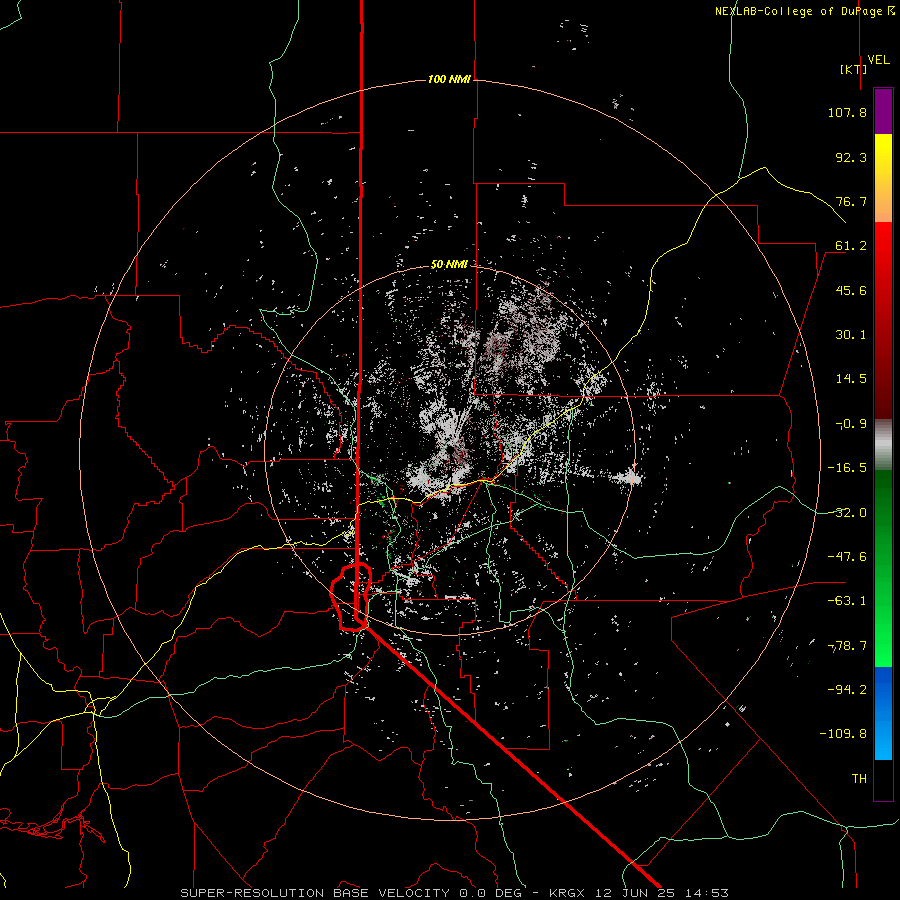The width and height of the screenshot is (900, 900).
Task: Click the -16.5 value on velocity scale
Action: coord(847,468)
